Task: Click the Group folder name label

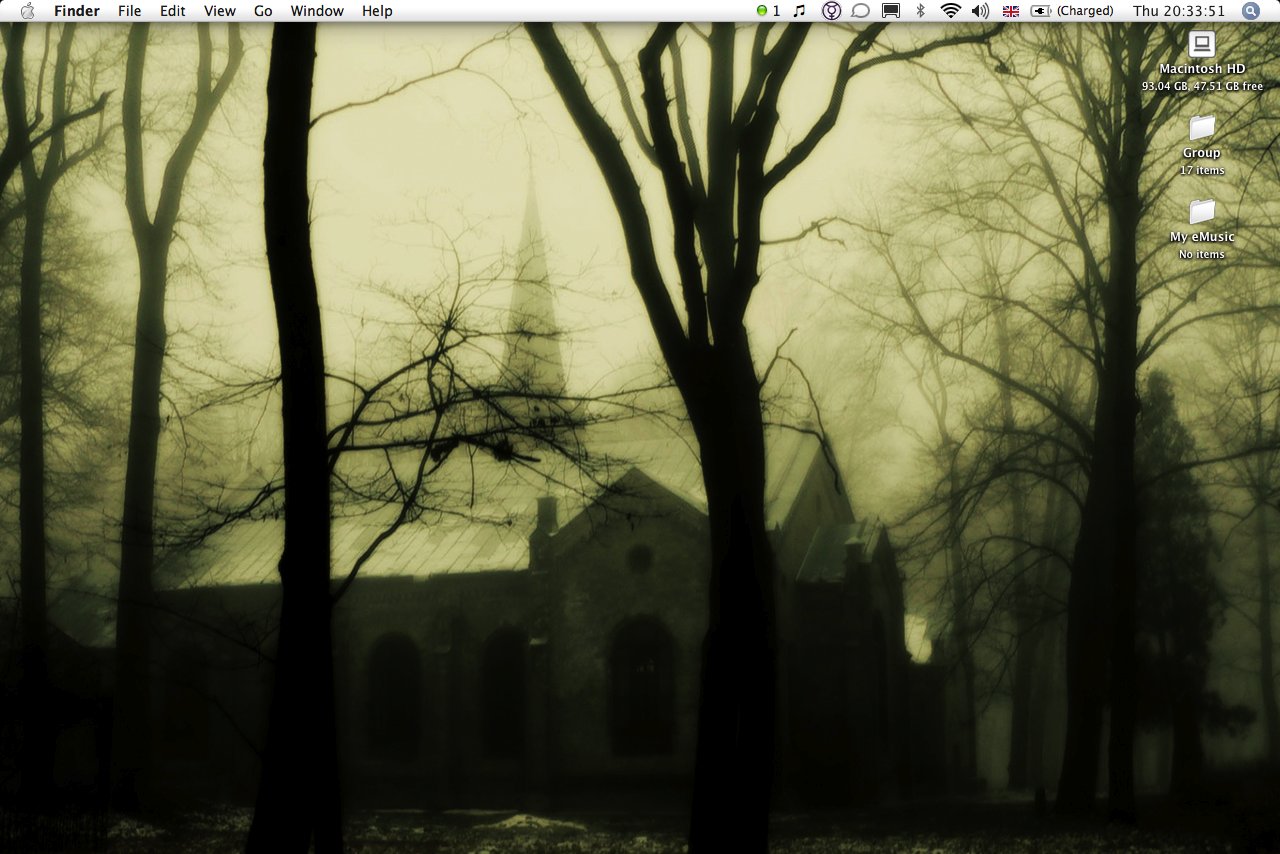Action: click(x=1202, y=153)
